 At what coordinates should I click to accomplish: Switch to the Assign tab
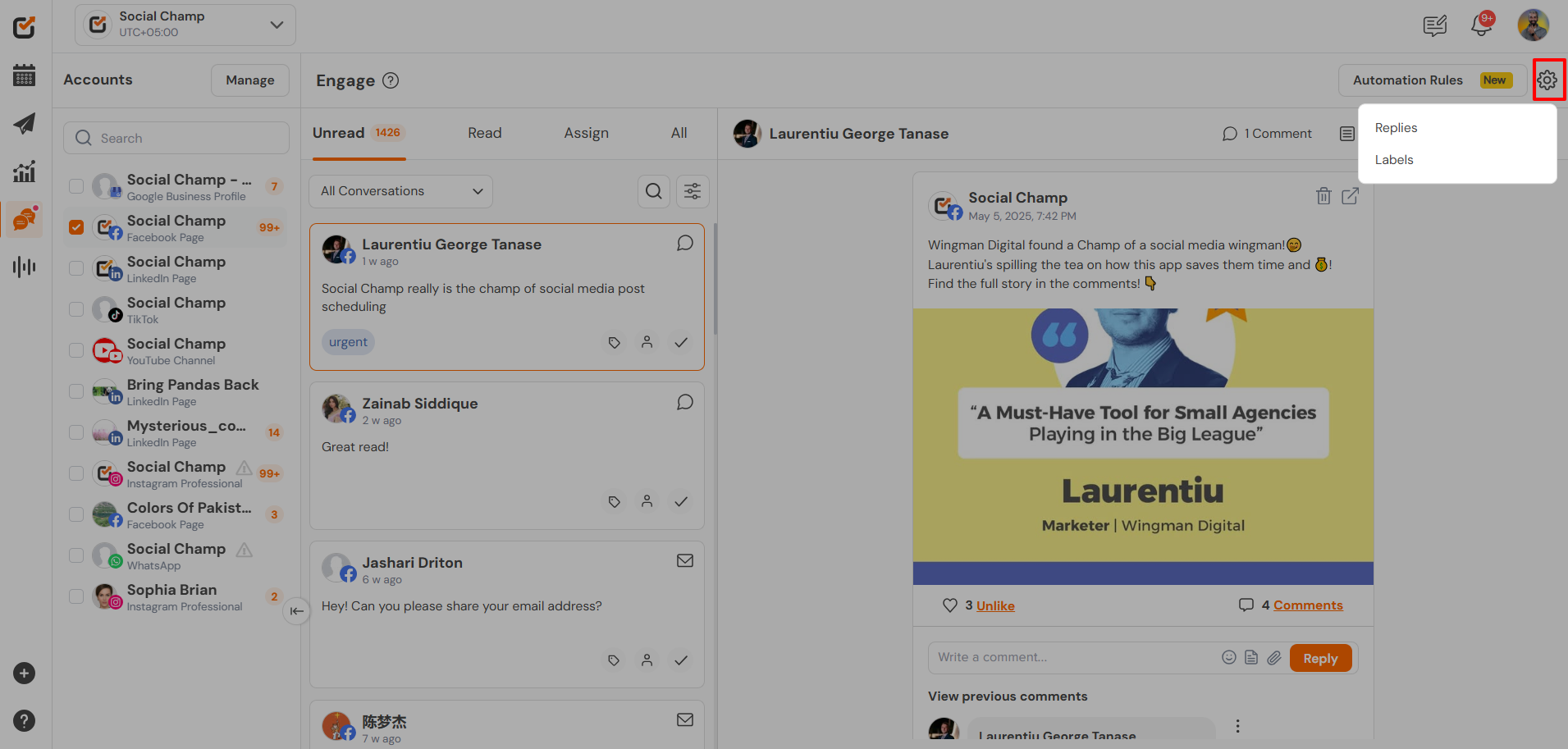click(x=587, y=133)
